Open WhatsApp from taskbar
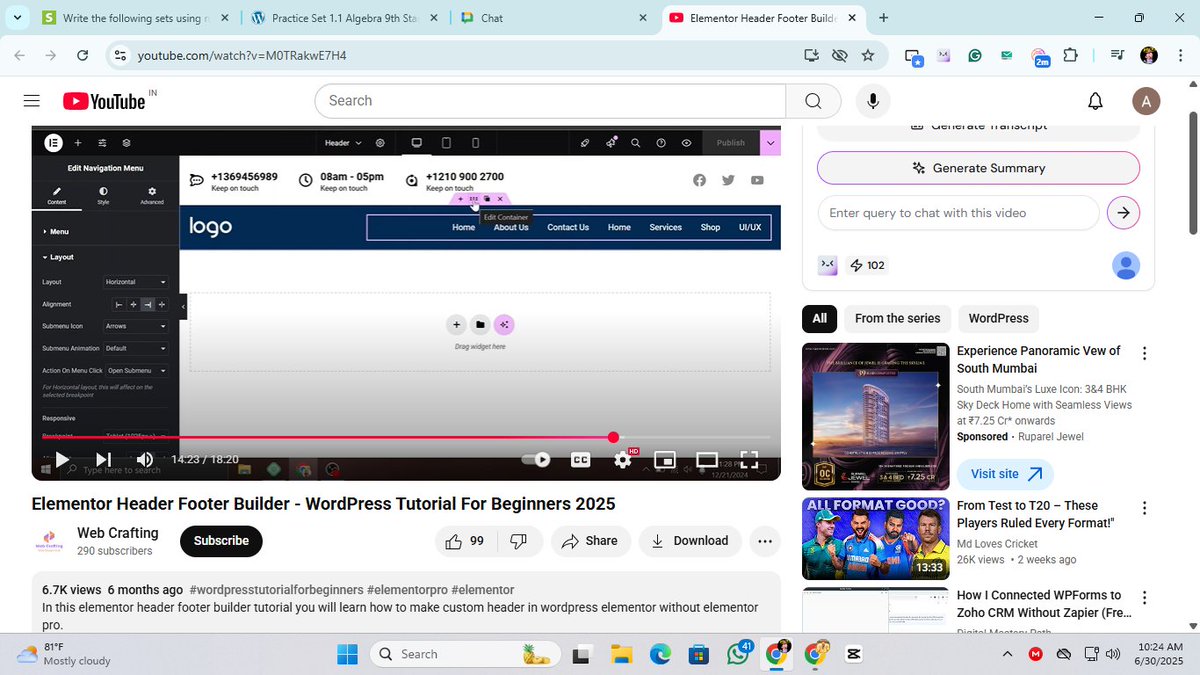Image resolution: width=1200 pixels, height=675 pixels. click(738, 654)
